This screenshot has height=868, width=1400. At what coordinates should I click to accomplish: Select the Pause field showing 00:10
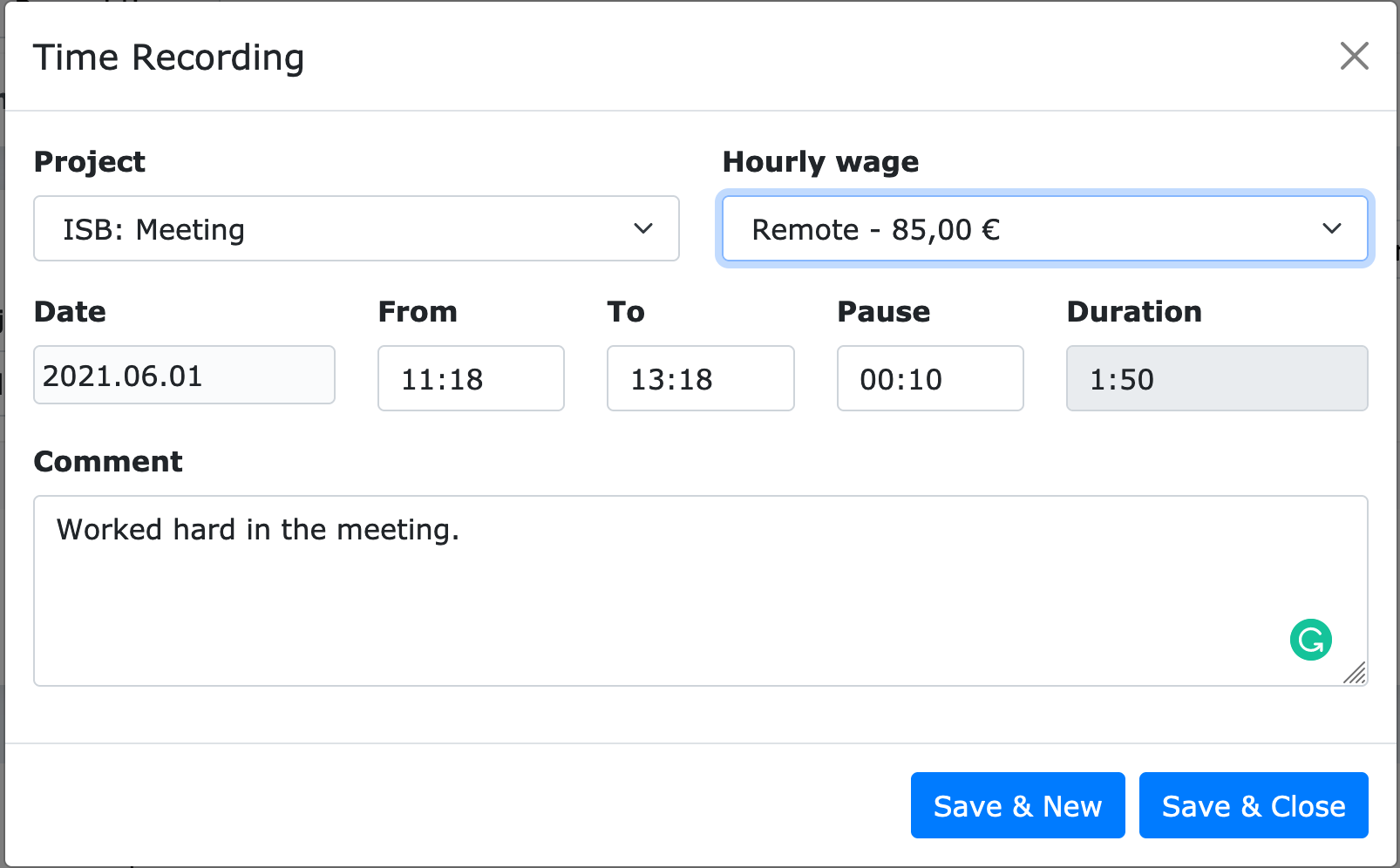929,378
